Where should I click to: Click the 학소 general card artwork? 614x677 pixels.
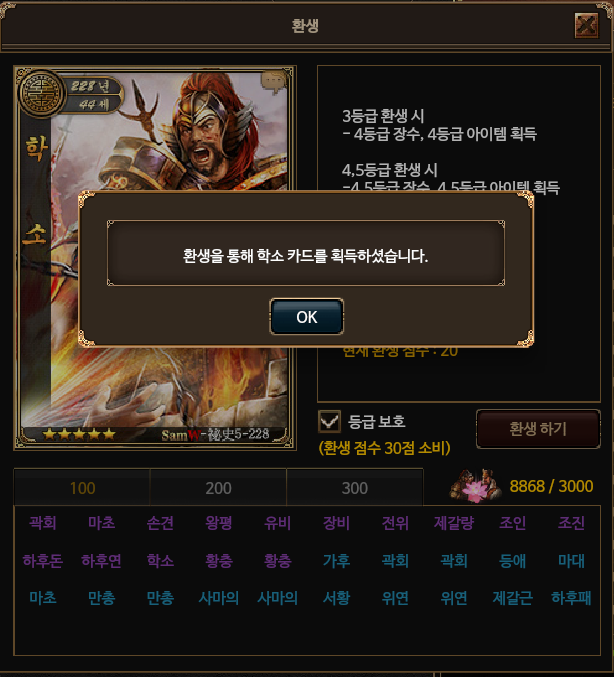tap(155, 258)
